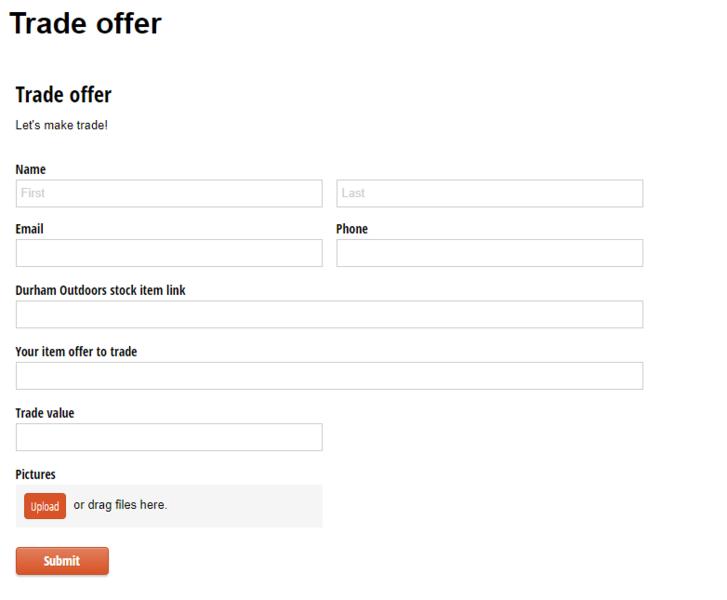Click the large 'Trade offer' page title
727x600 pixels.
[x=85, y=23]
